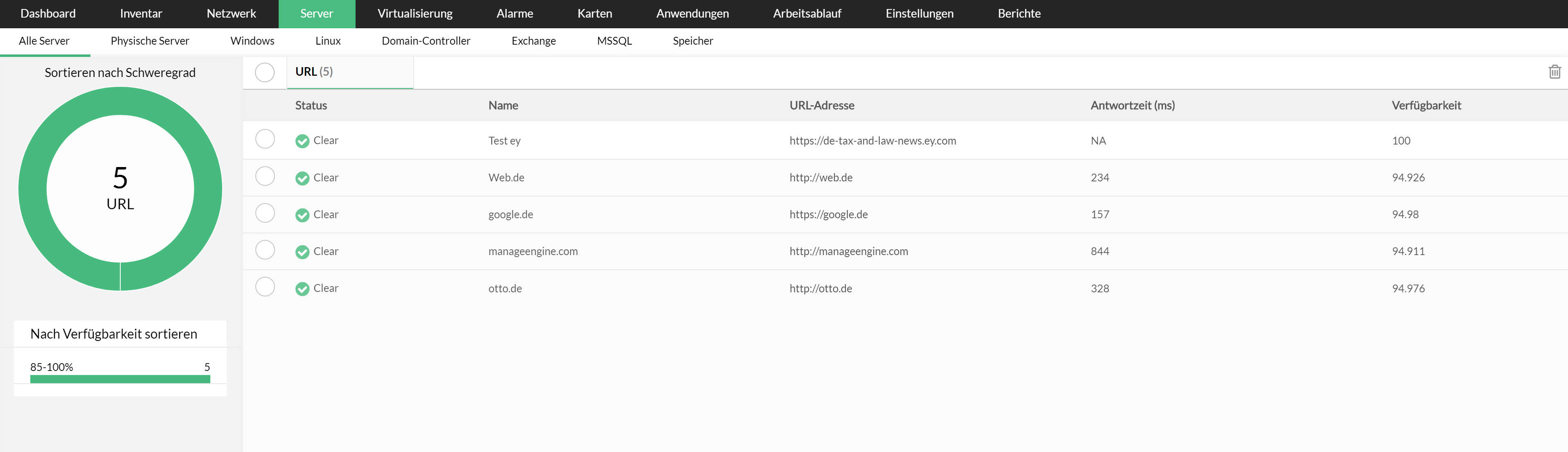
Task: Open the Test ey monitor
Action: (505, 141)
